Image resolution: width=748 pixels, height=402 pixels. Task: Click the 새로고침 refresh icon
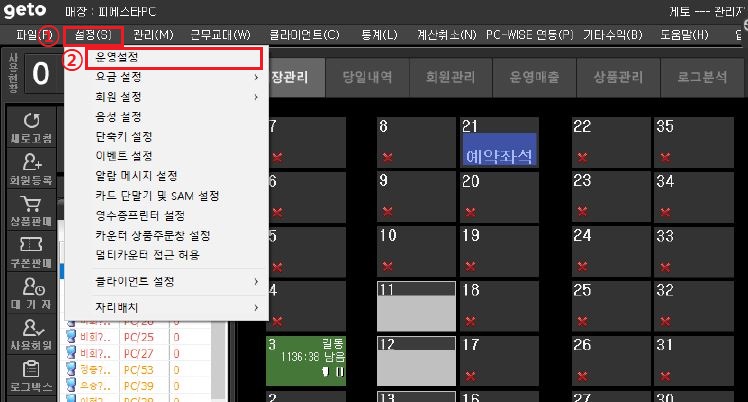30,123
